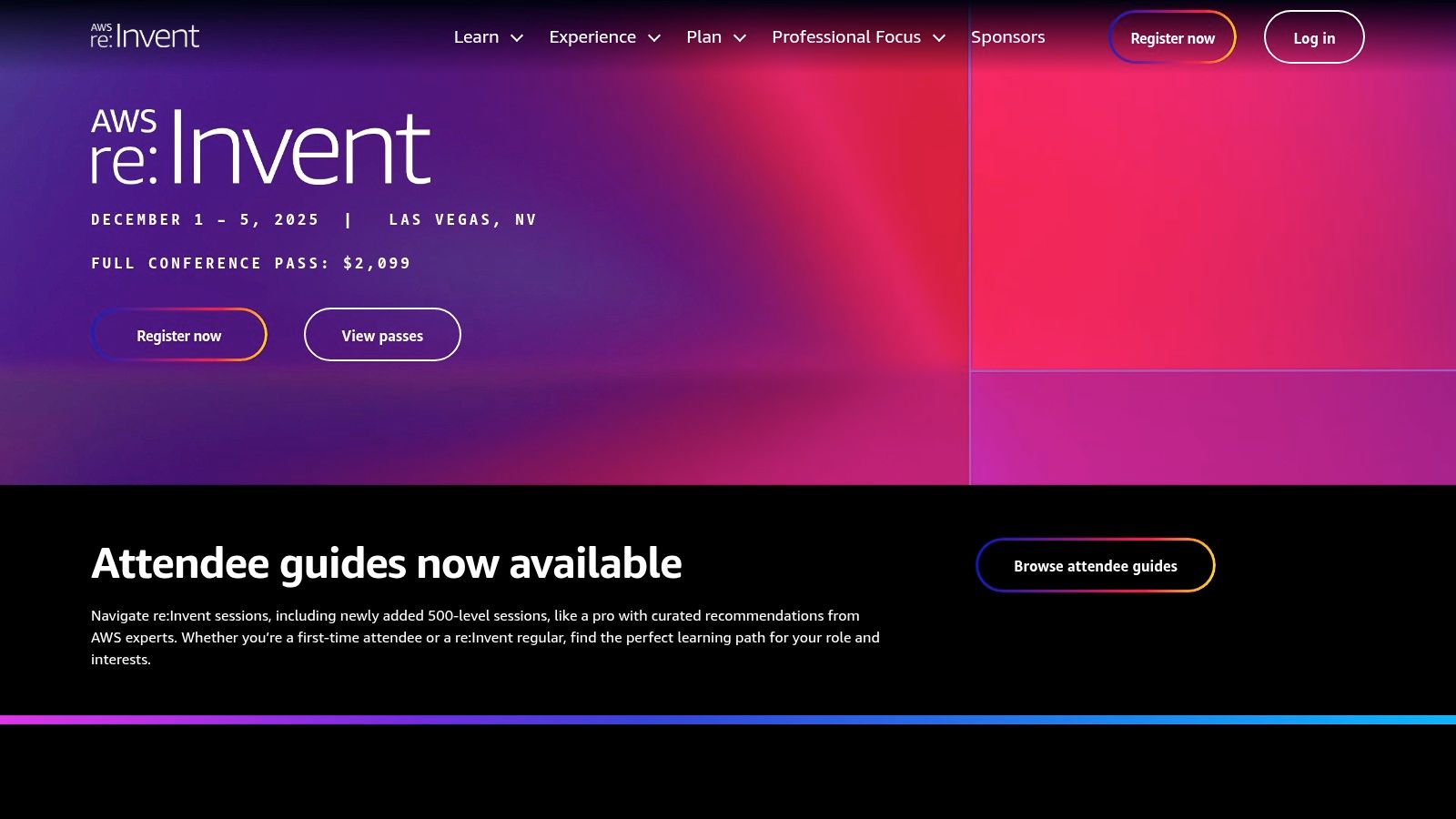Expand the Plan menu chevron

pyautogui.click(x=740, y=38)
